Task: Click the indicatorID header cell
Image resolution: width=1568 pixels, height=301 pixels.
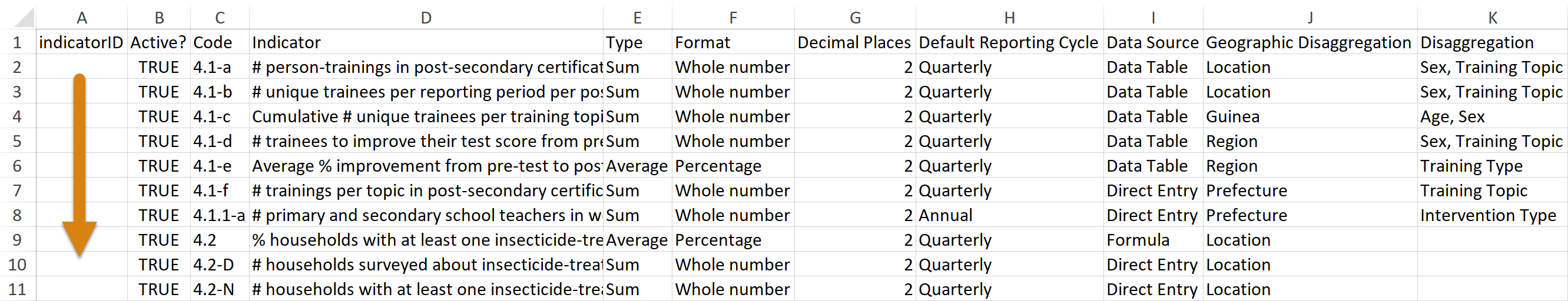Action: [82, 42]
